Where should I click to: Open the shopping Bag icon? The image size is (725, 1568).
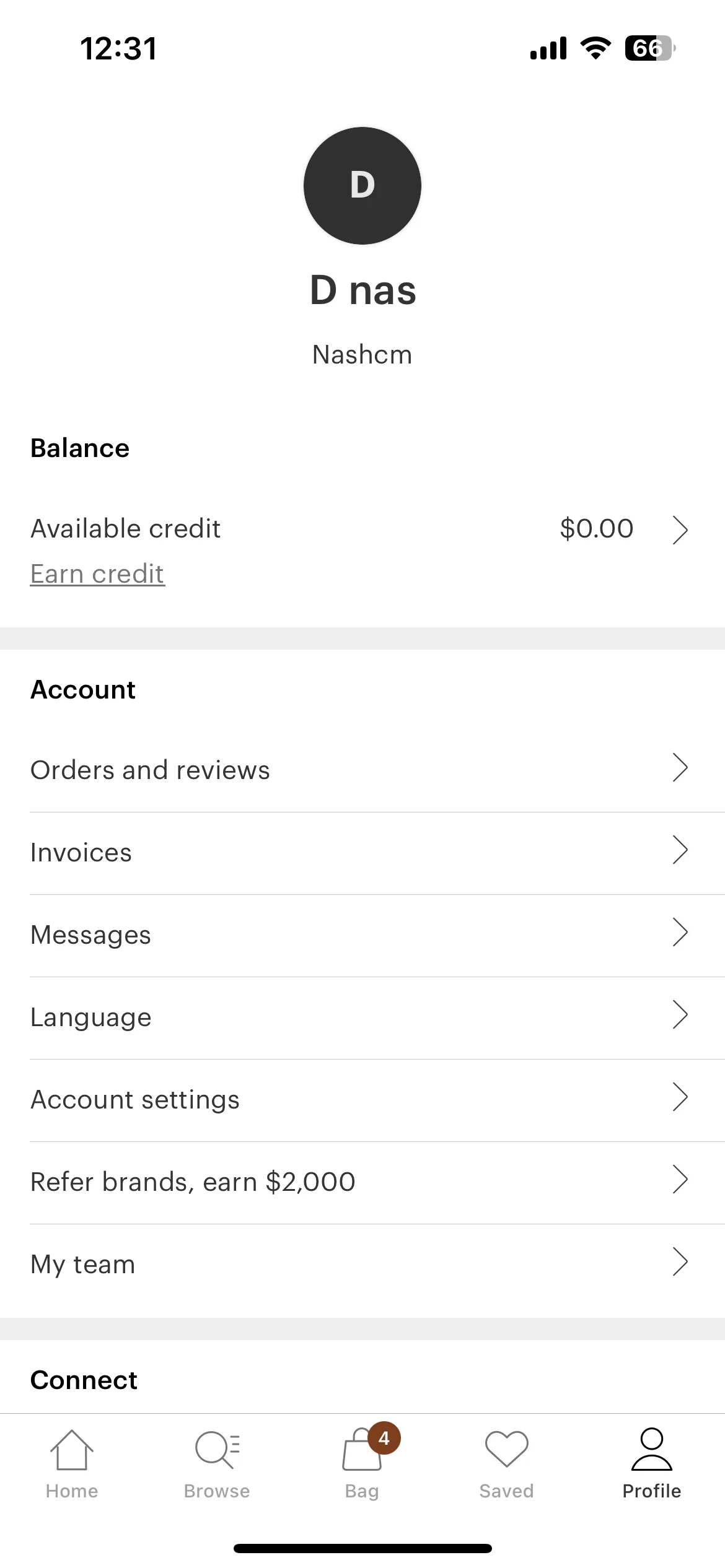[362, 1450]
